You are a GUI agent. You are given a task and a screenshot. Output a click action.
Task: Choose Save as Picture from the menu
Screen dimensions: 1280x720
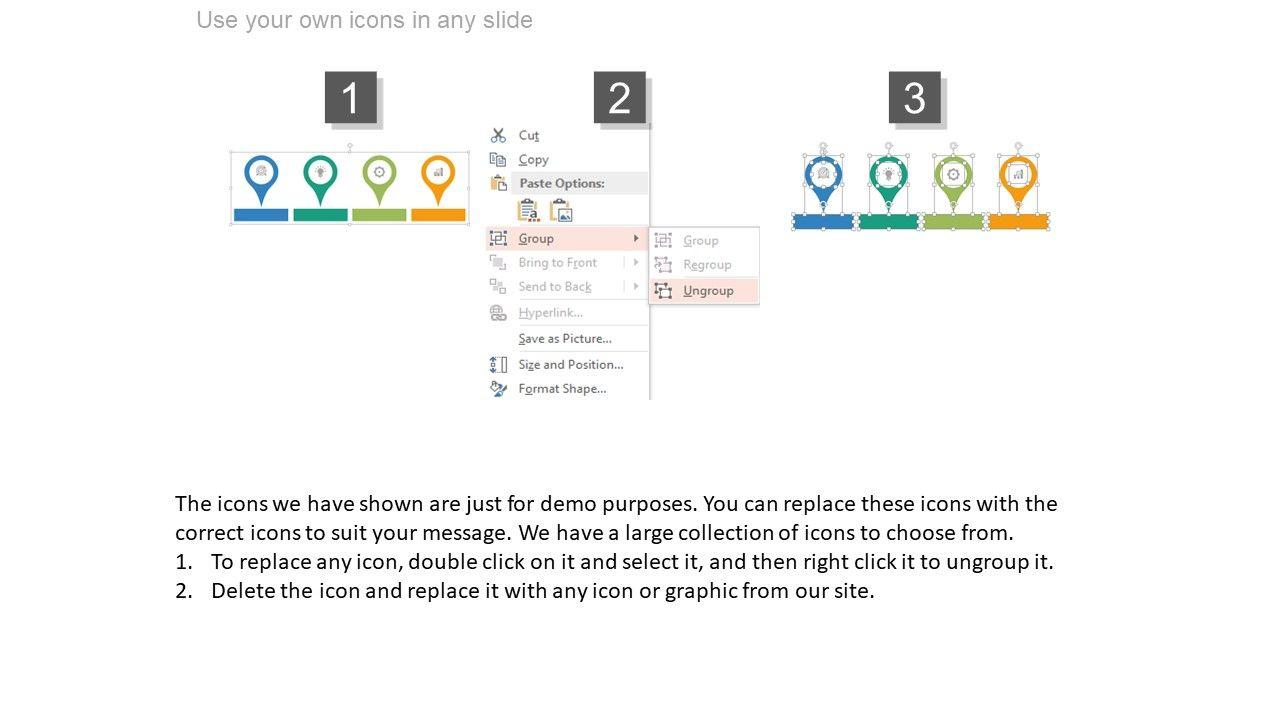click(567, 338)
